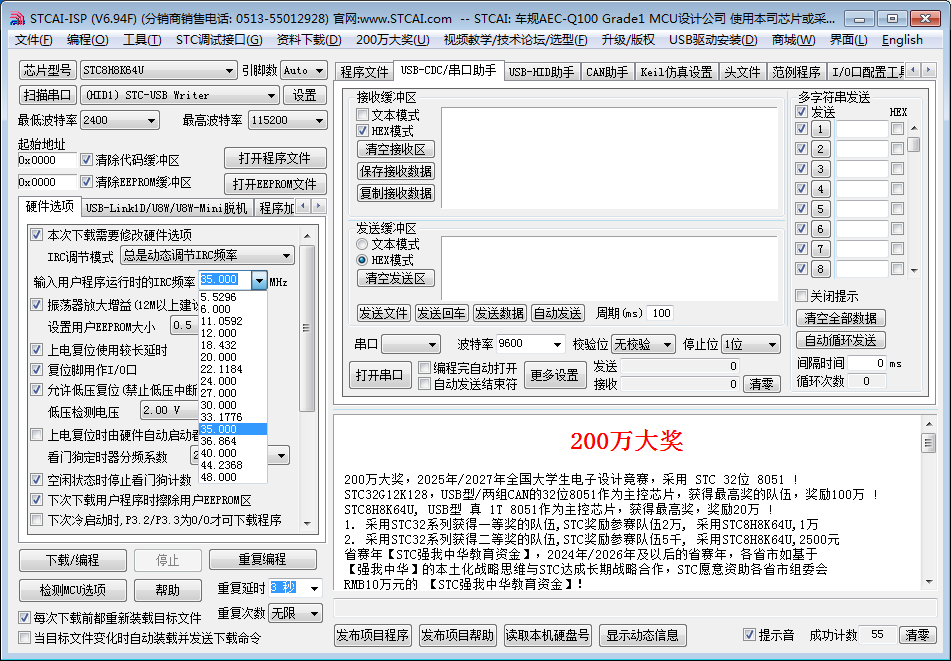951x661 pixels.
Task: Choose 11.0592 MHz from frequency dropdown list
Action: pyautogui.click(x=233, y=321)
